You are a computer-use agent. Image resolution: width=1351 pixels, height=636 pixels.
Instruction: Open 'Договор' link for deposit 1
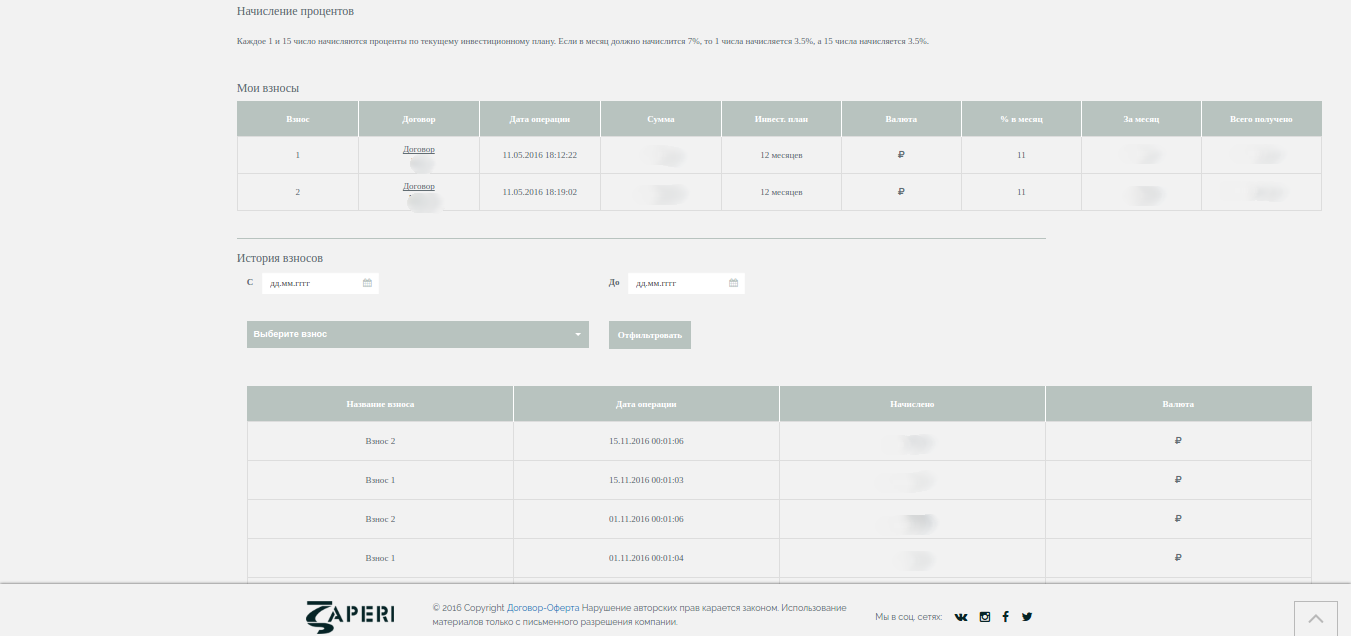(x=419, y=149)
